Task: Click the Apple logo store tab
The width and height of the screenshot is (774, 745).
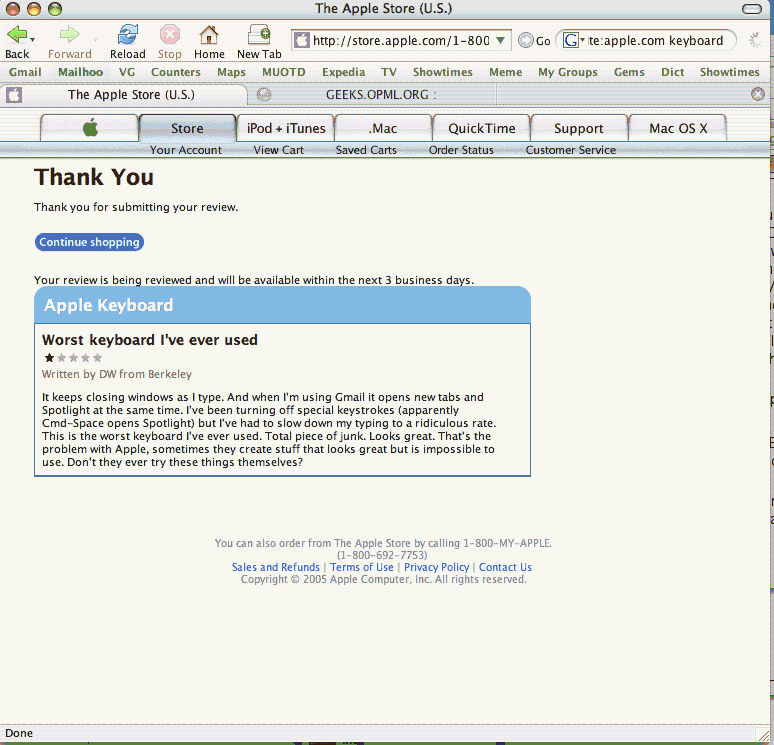Action: point(90,128)
